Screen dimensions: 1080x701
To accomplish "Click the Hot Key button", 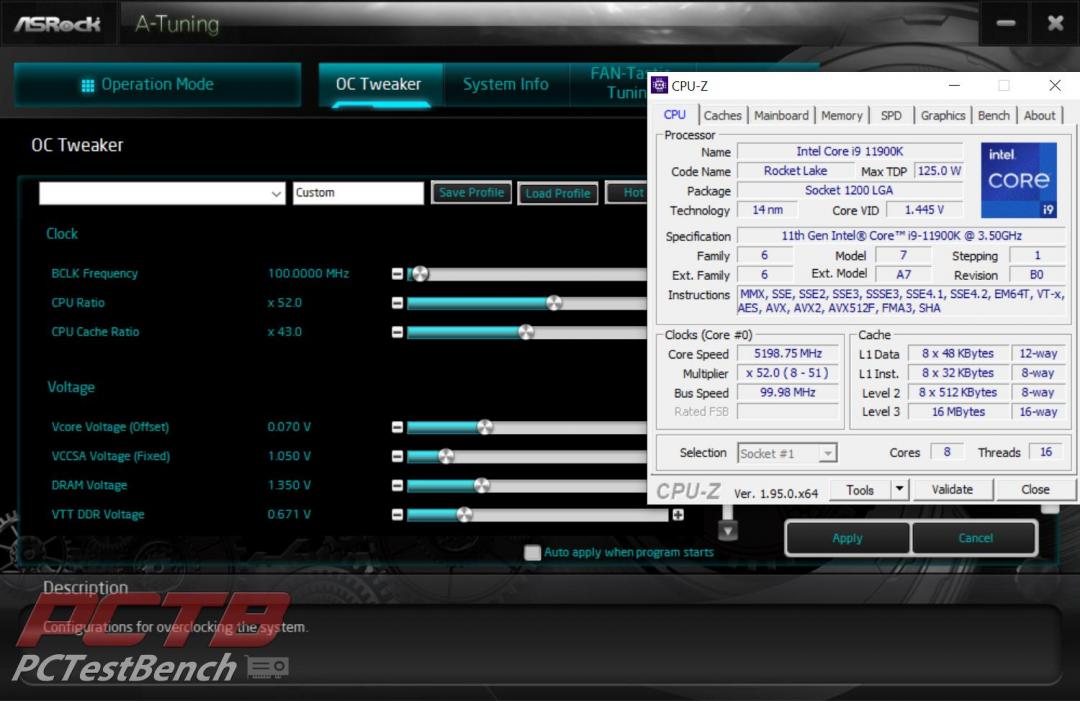I will (627, 193).
